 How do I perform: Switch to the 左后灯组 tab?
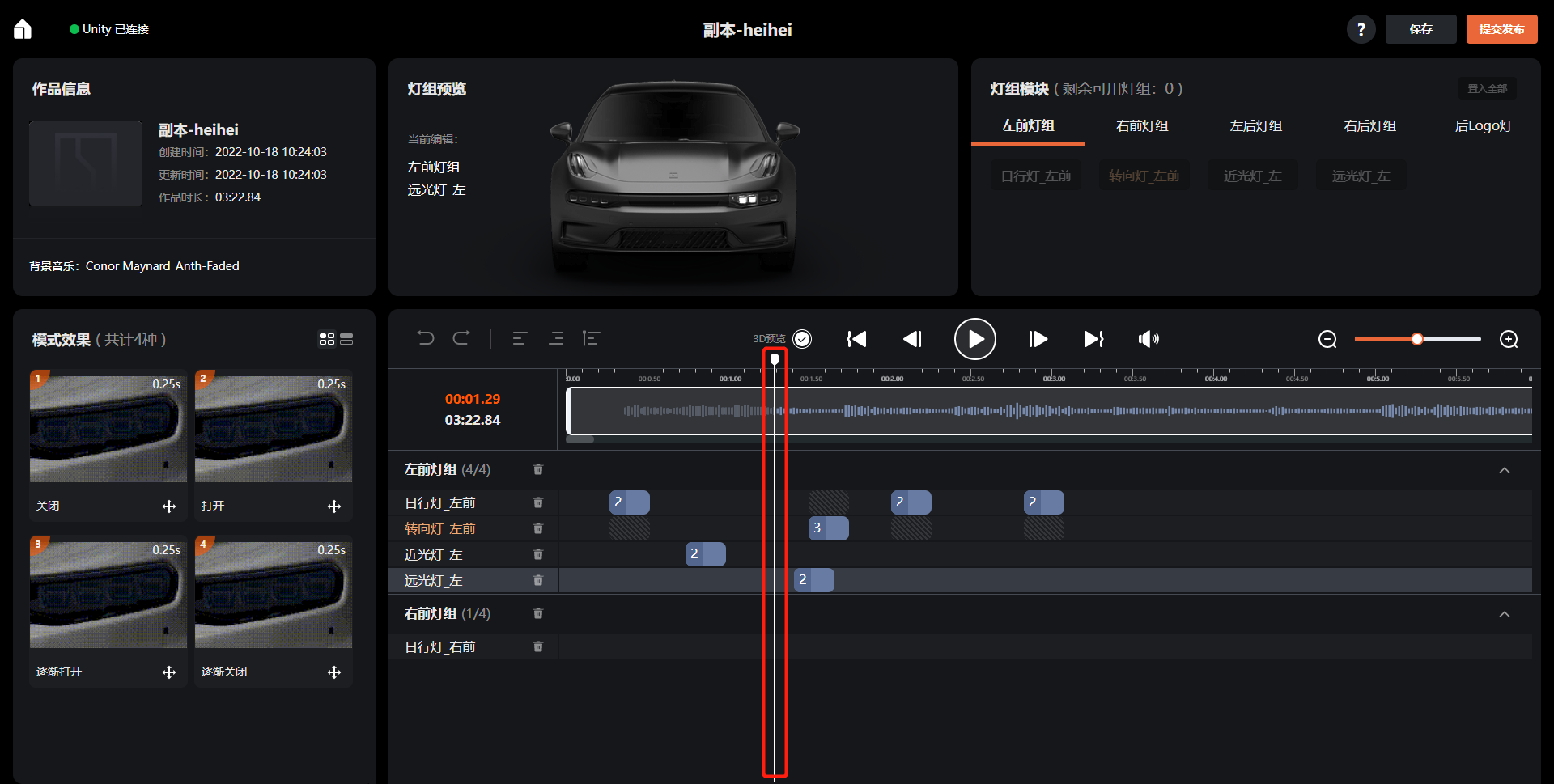1255,125
